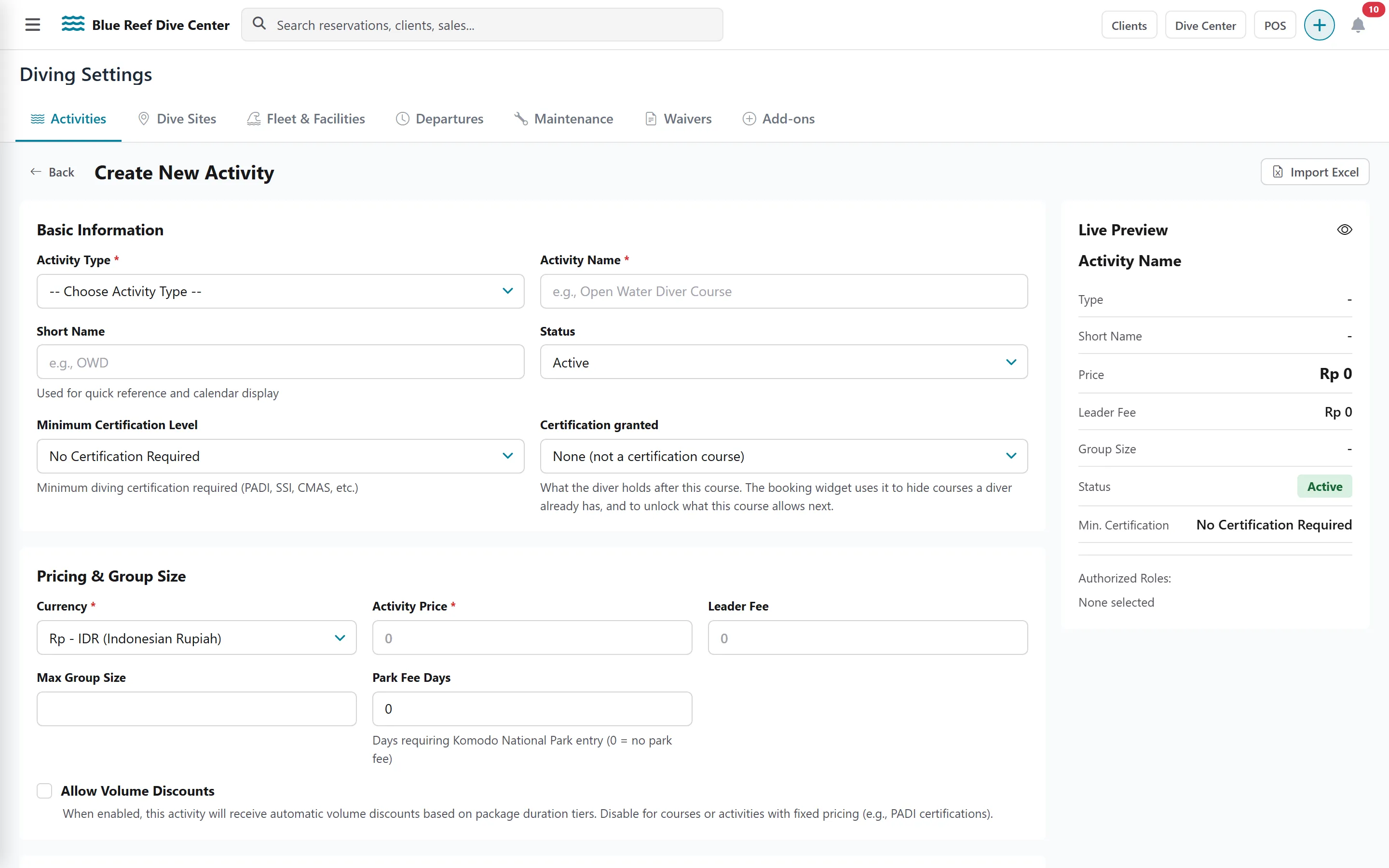Image resolution: width=1389 pixels, height=868 pixels.
Task: Click the Leader Fee input field
Action: point(867,638)
